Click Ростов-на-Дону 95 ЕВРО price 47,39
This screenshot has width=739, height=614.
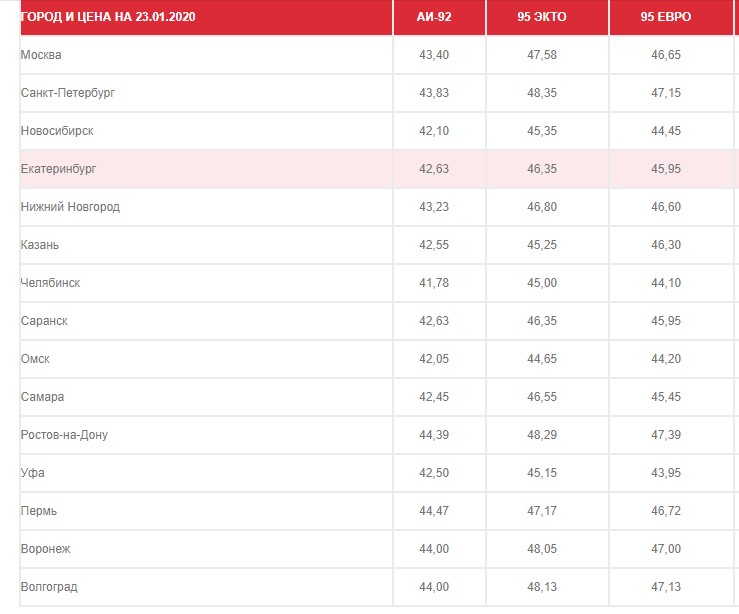pyautogui.click(x=666, y=435)
